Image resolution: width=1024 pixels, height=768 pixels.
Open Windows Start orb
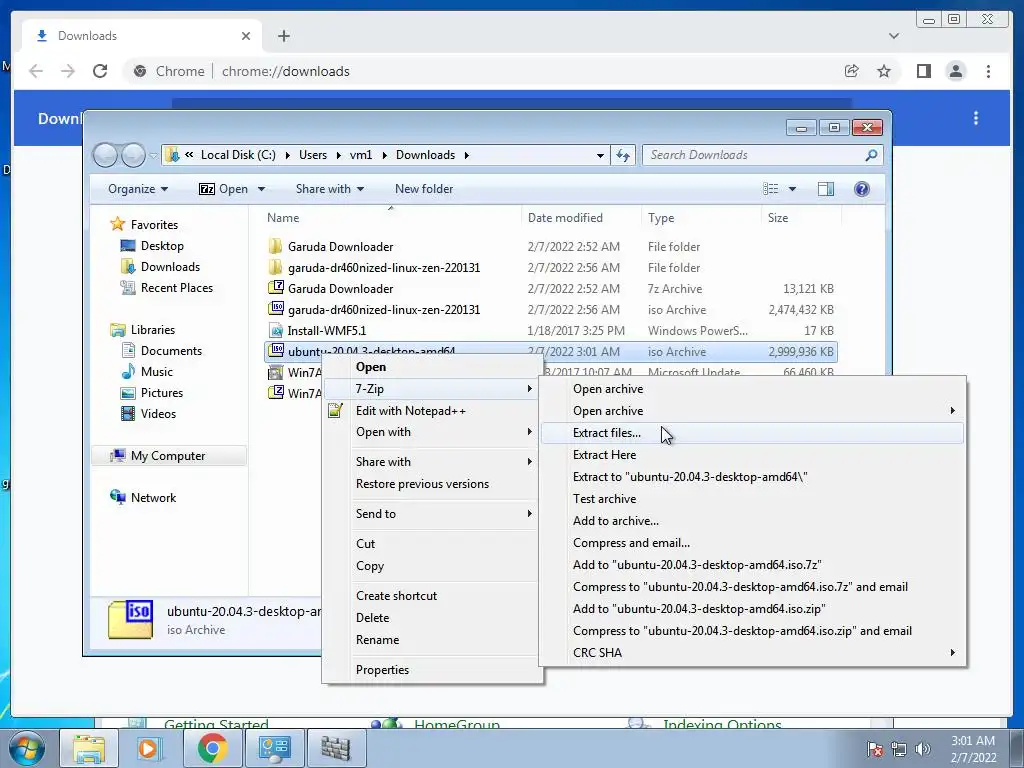click(26, 748)
